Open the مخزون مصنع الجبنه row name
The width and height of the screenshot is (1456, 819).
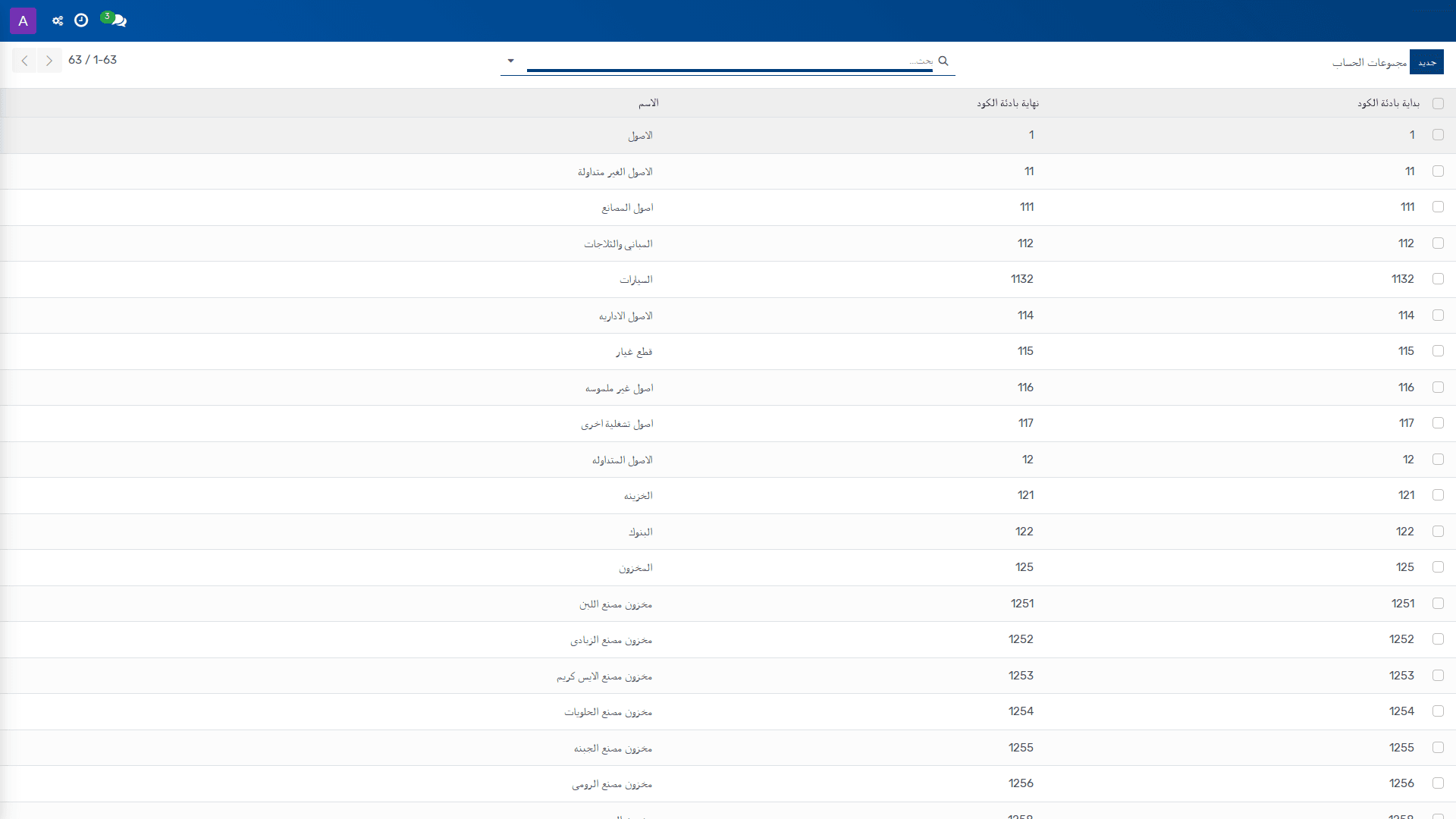pos(613,748)
